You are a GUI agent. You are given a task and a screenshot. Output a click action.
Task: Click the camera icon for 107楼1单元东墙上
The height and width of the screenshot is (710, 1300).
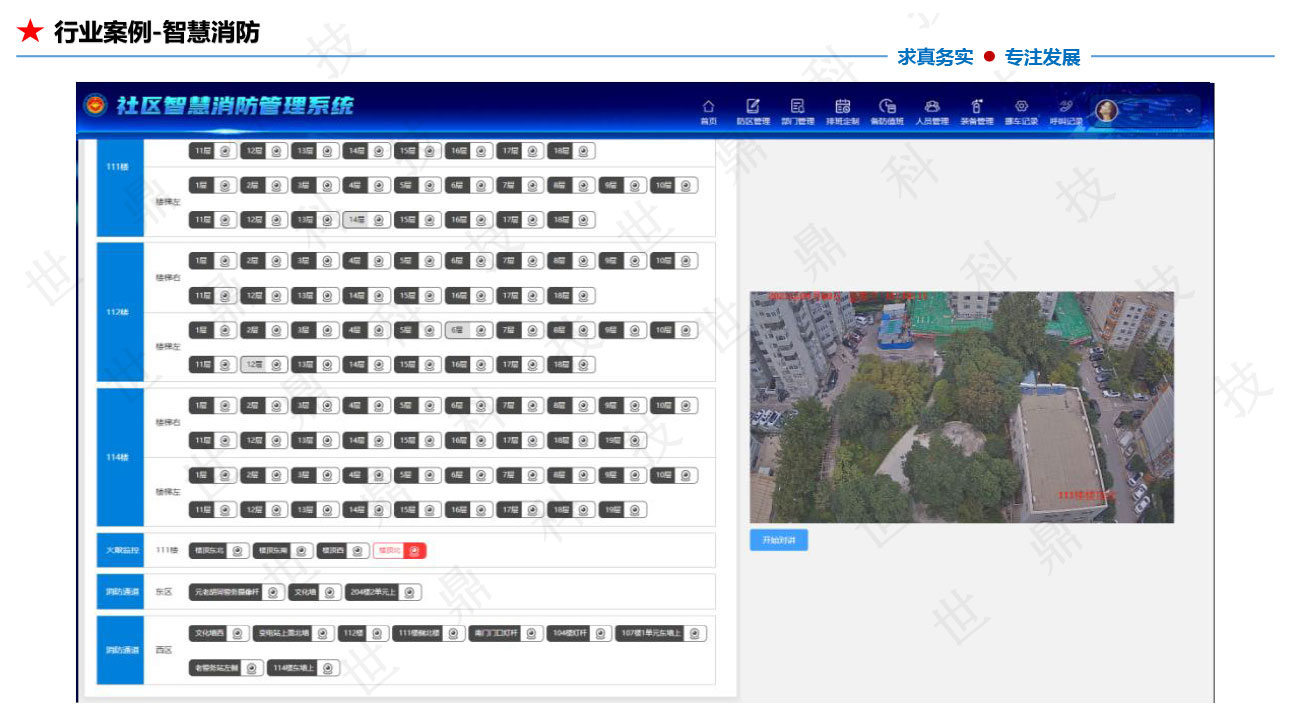[x=694, y=632]
